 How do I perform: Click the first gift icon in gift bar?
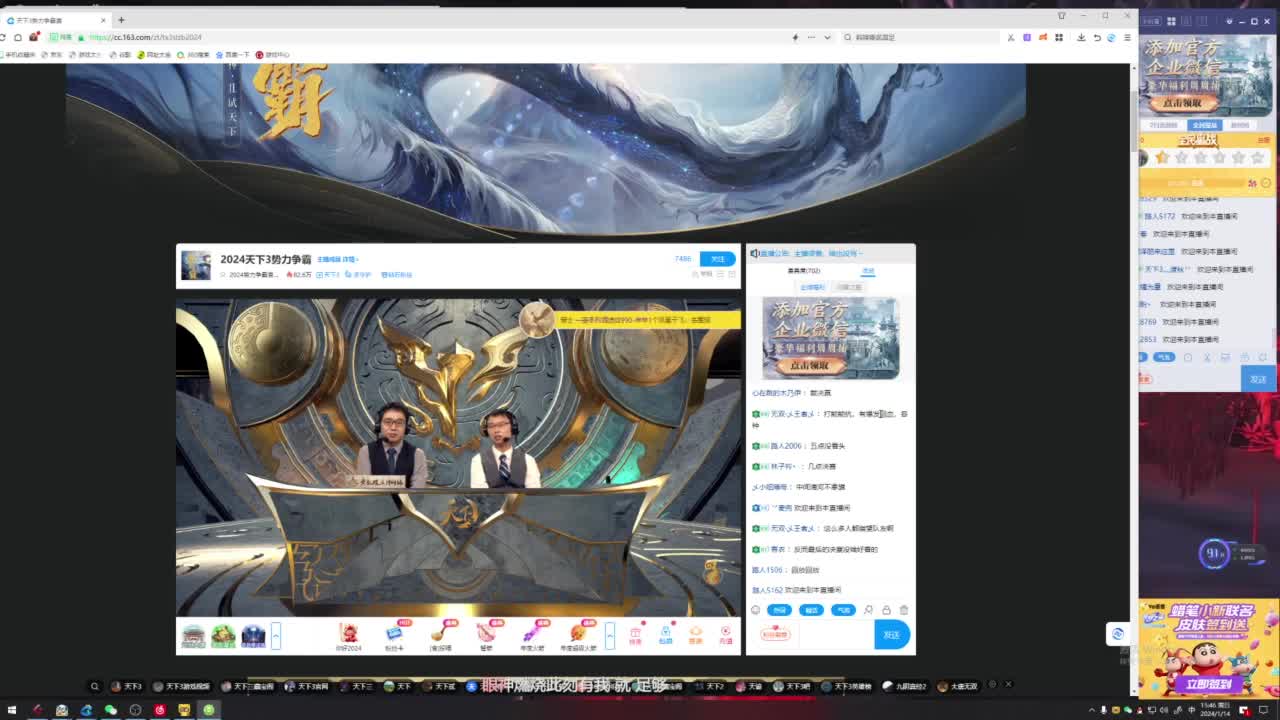pos(349,635)
